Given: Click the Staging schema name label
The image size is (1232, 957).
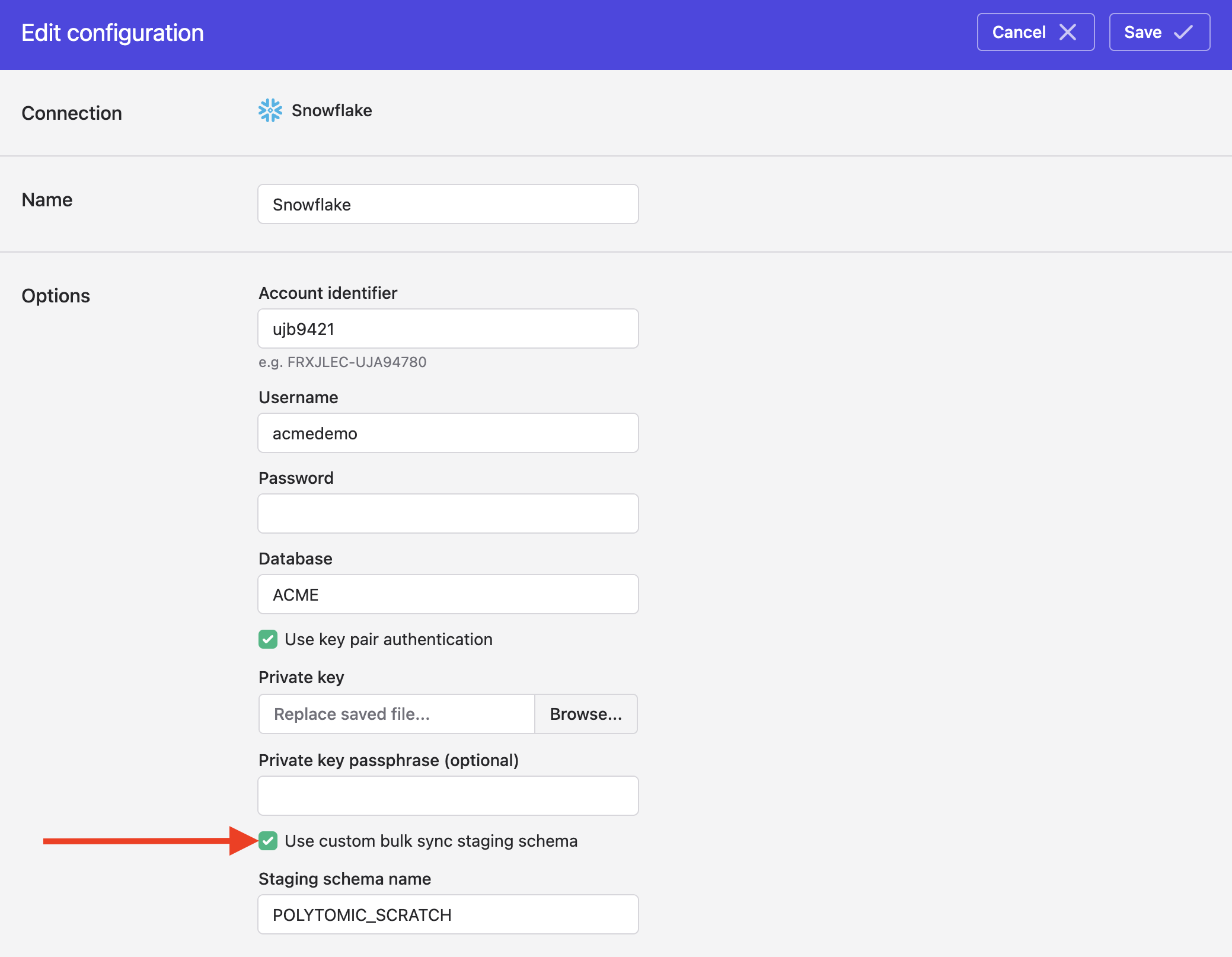Looking at the screenshot, I should pyautogui.click(x=344, y=879).
